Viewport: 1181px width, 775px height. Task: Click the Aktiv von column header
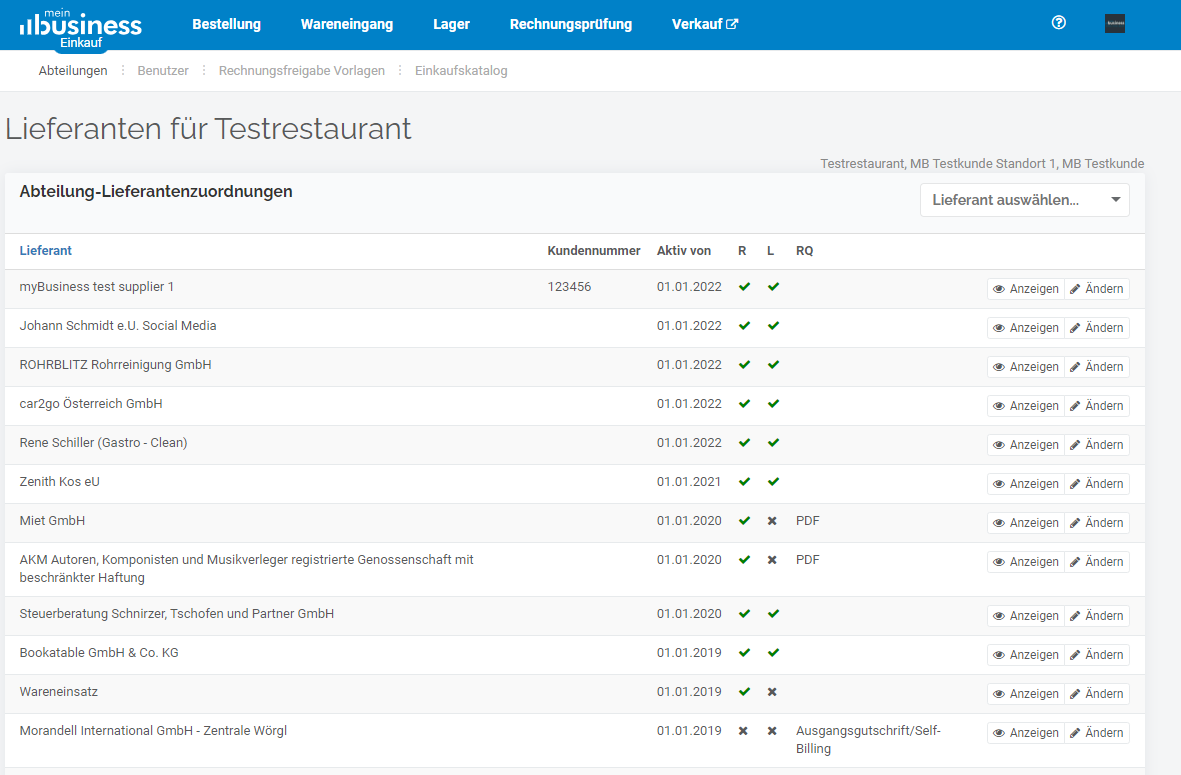coord(684,251)
